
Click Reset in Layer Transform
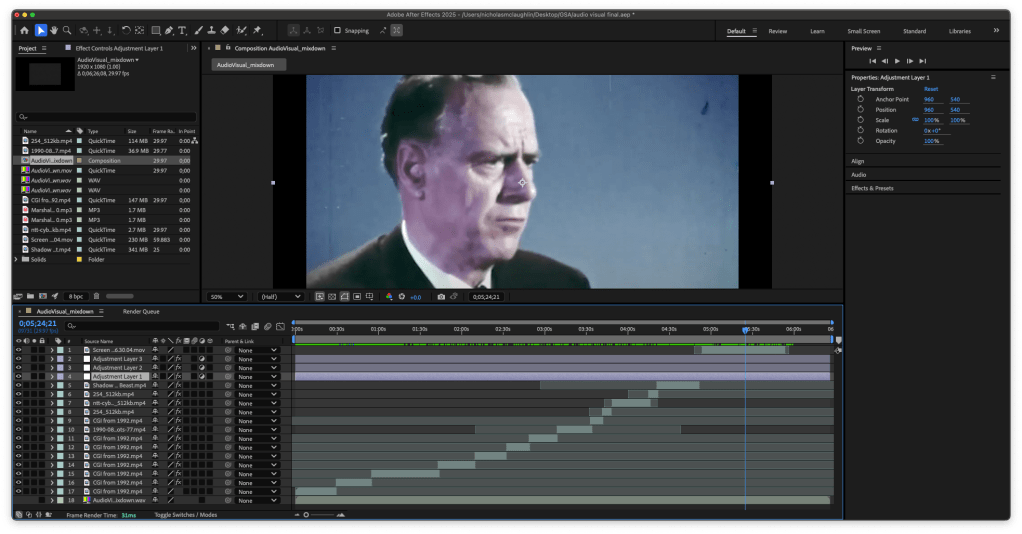click(x=930, y=89)
